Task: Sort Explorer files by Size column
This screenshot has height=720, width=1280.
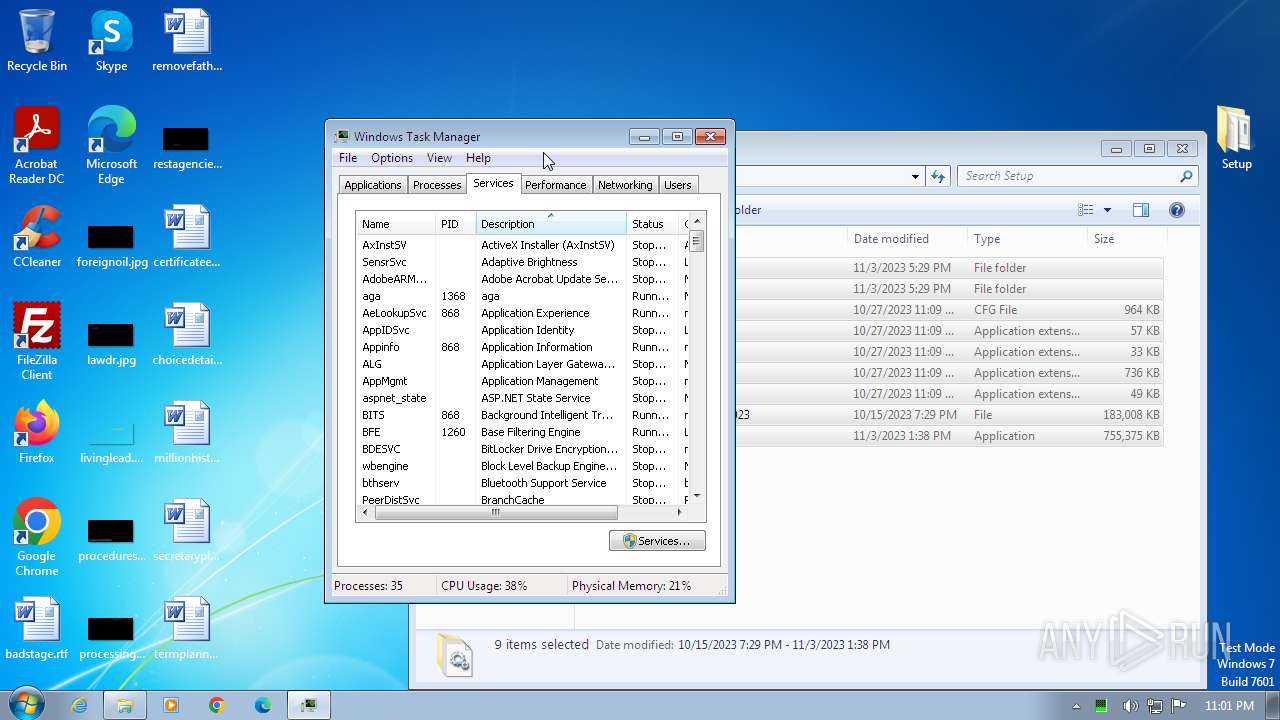Action: (x=1126, y=239)
